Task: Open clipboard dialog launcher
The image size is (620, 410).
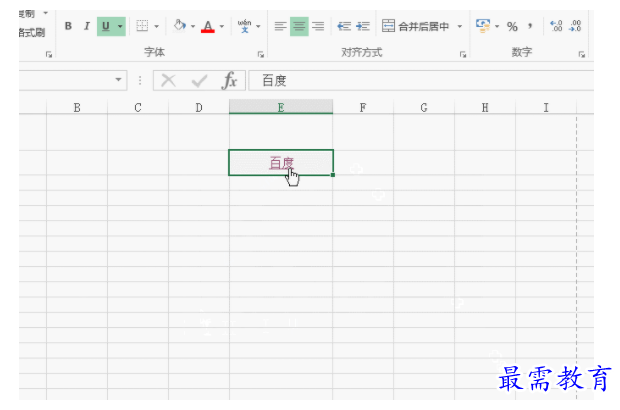Action: [49, 54]
